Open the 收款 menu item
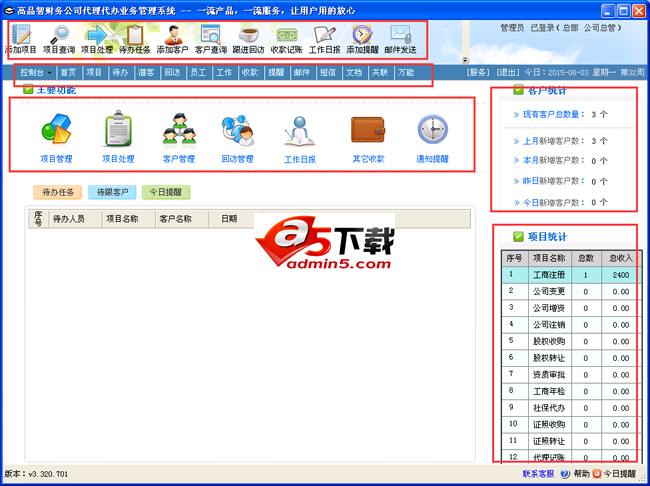The width and height of the screenshot is (650, 486). [x=250, y=73]
